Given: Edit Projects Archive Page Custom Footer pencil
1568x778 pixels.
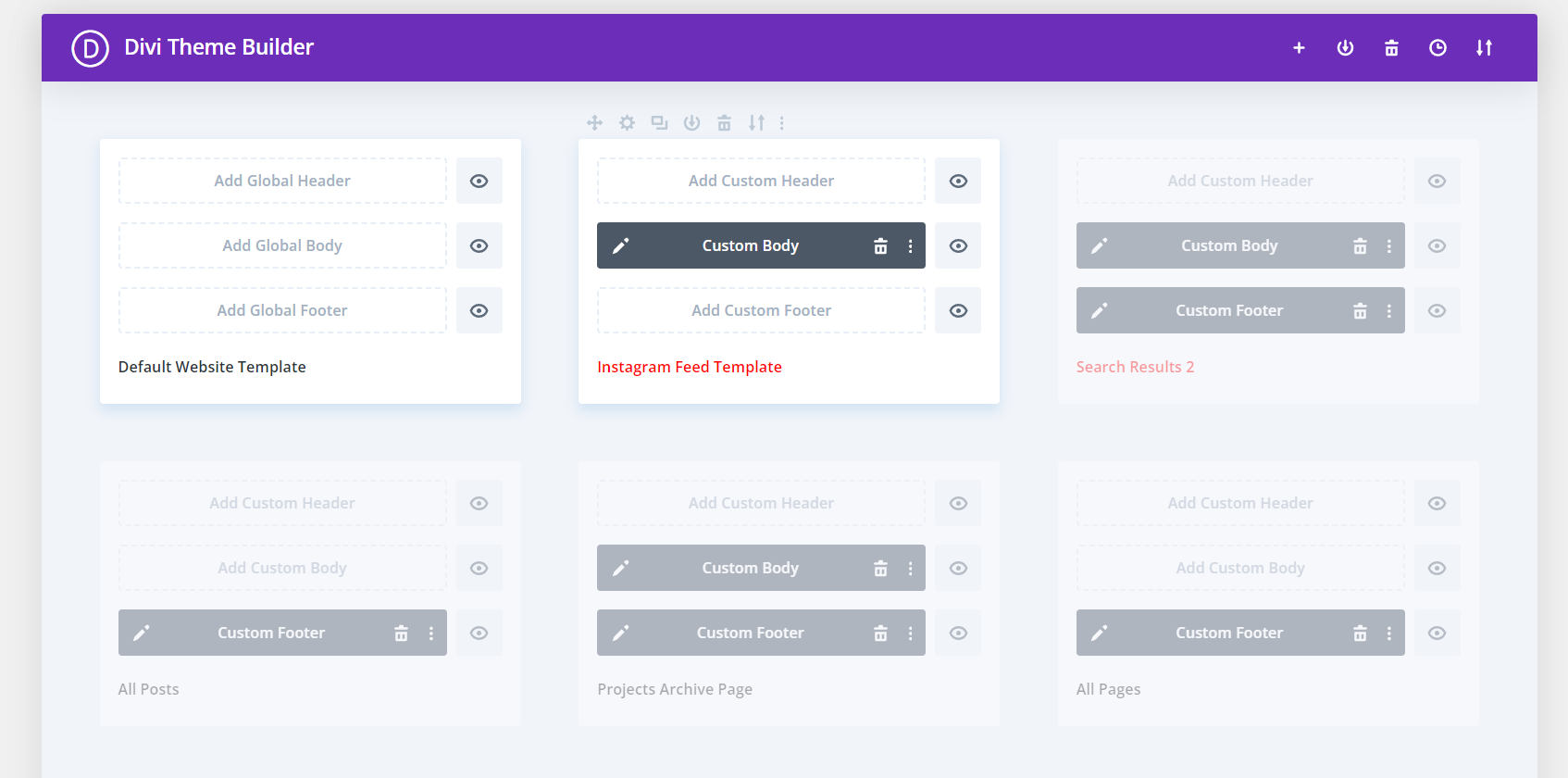Looking at the screenshot, I should [621, 633].
